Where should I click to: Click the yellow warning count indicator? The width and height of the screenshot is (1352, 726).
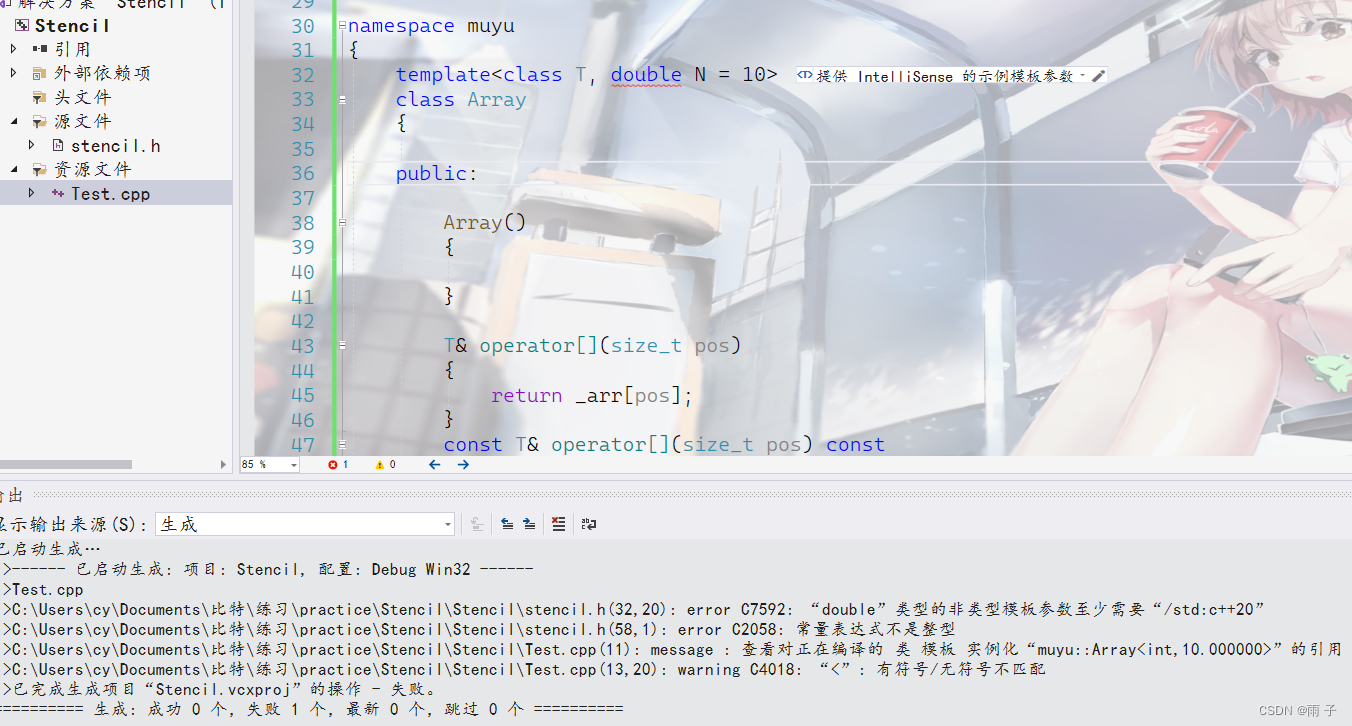(385, 465)
